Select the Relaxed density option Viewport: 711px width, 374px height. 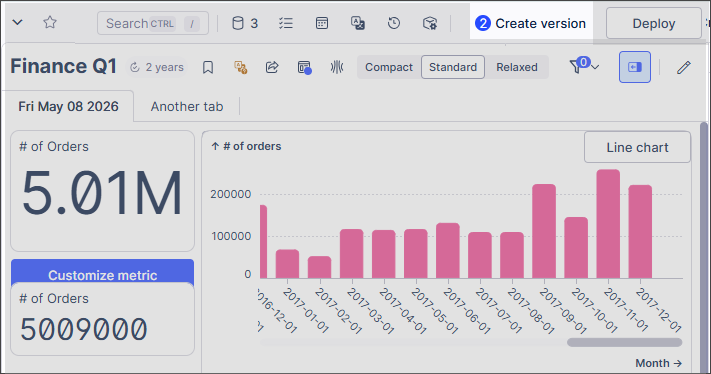pos(517,68)
